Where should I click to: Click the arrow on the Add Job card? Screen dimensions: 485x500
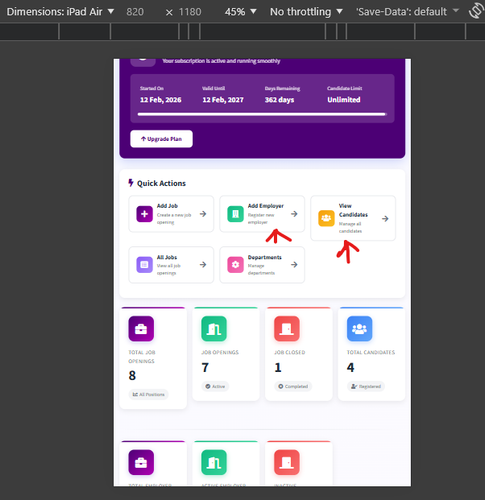click(203, 214)
